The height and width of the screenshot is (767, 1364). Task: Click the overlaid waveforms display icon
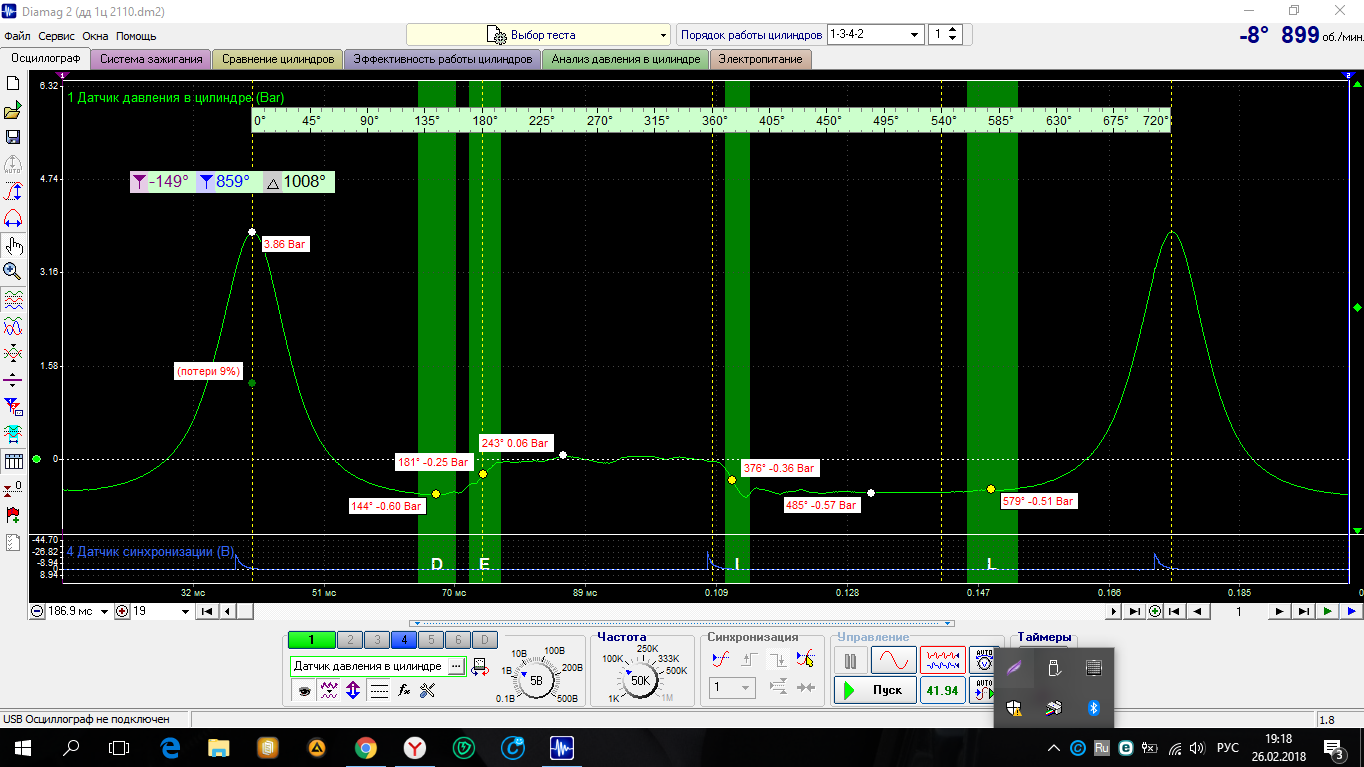pyautogui.click(x=13, y=326)
